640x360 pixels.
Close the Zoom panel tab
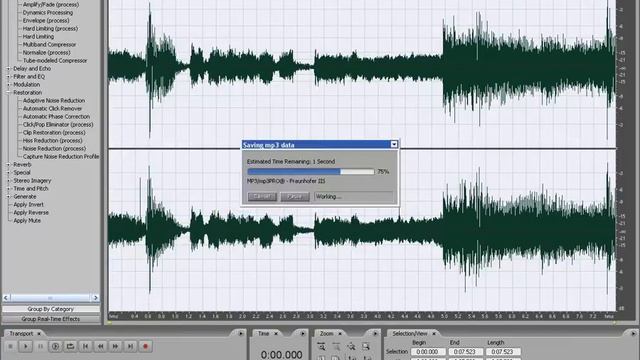click(340, 333)
